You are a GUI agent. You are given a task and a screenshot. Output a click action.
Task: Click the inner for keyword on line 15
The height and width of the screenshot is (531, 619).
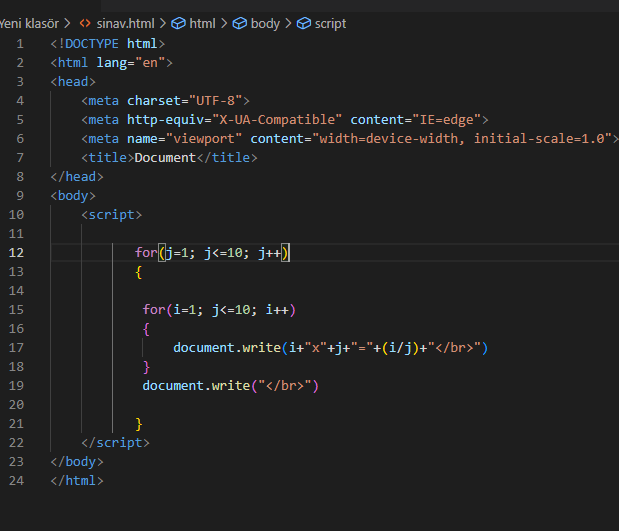pyautogui.click(x=154, y=310)
